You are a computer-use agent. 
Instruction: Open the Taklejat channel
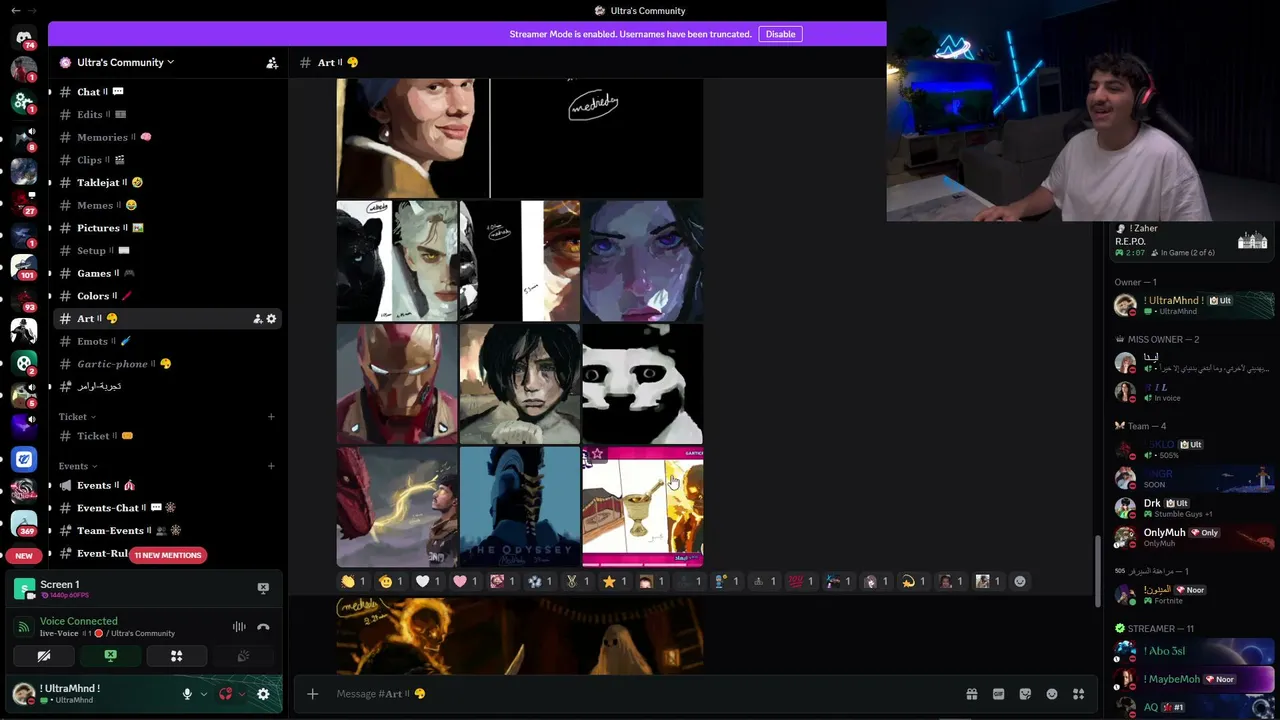[167, 183]
